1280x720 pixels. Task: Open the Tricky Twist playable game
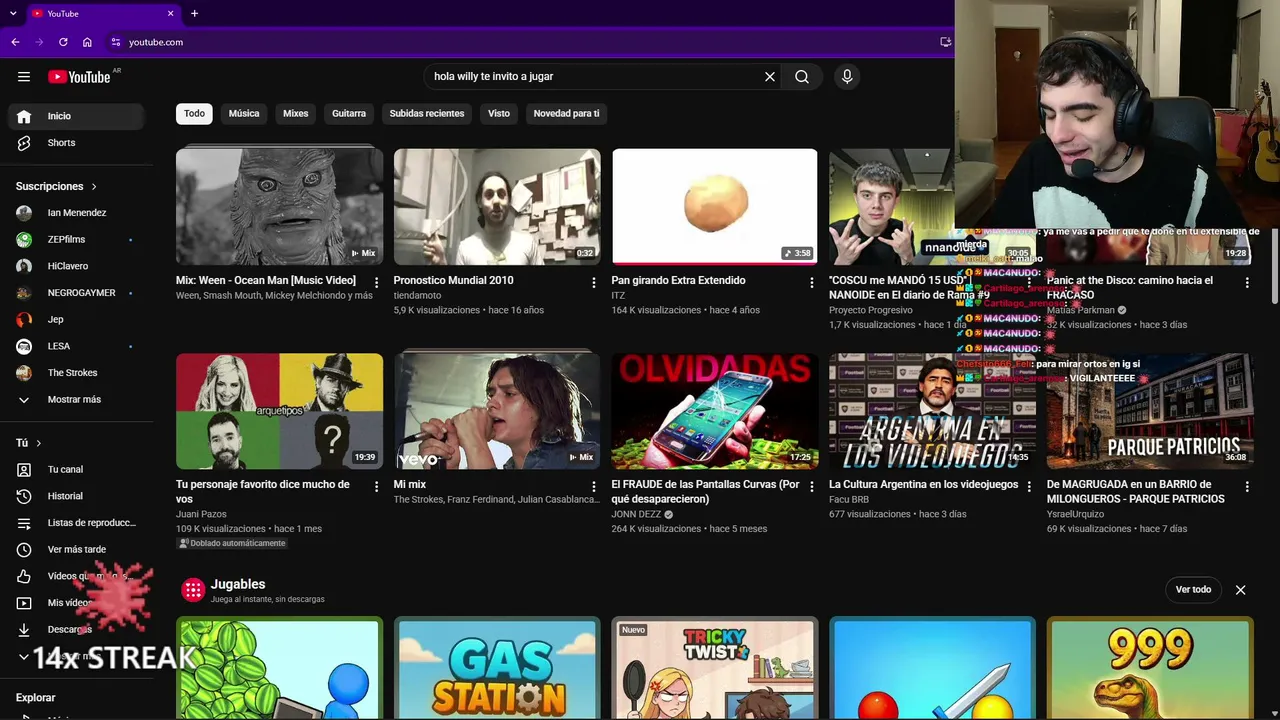(x=715, y=668)
